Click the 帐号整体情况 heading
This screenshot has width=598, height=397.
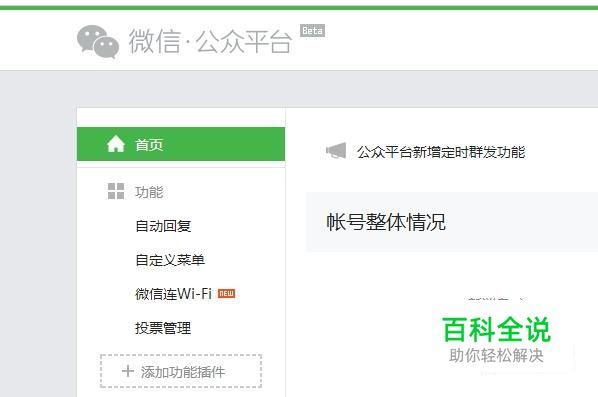click(386, 222)
